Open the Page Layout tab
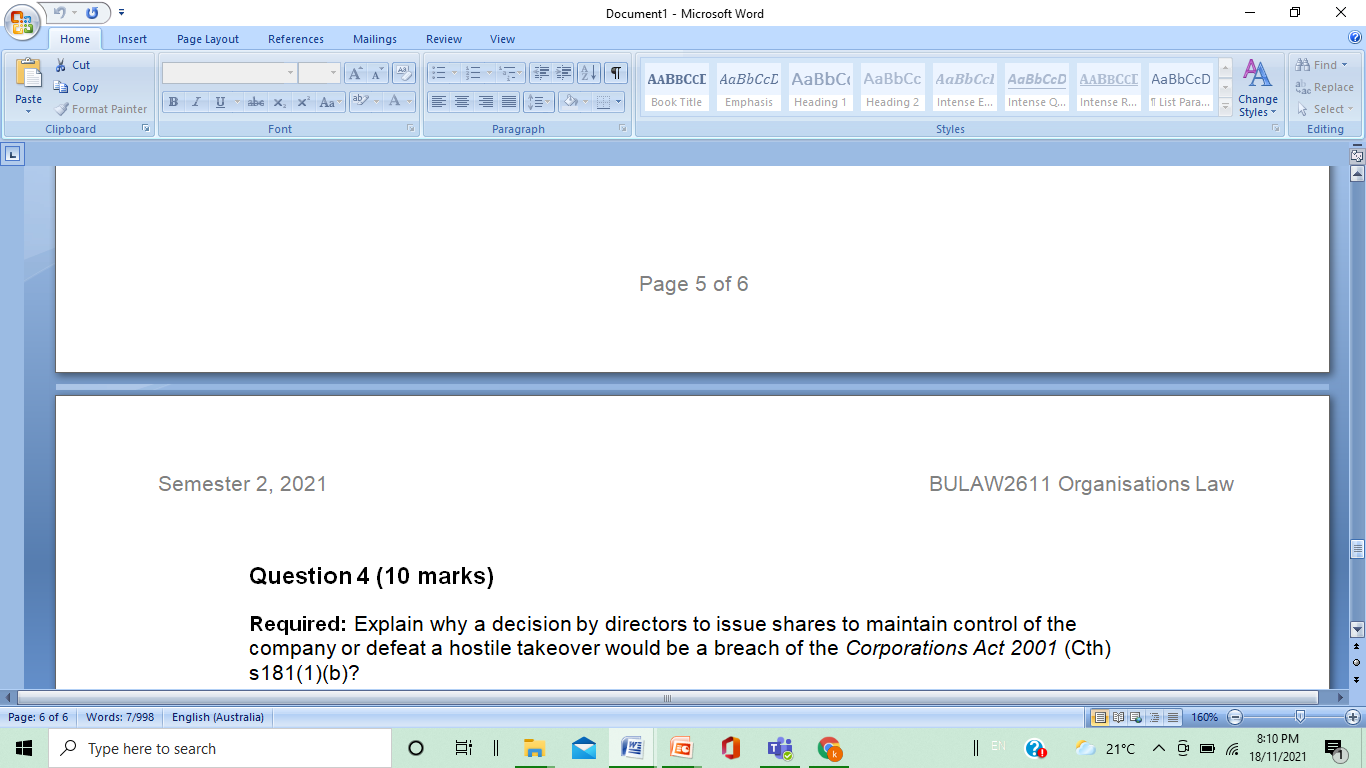 coord(207,39)
